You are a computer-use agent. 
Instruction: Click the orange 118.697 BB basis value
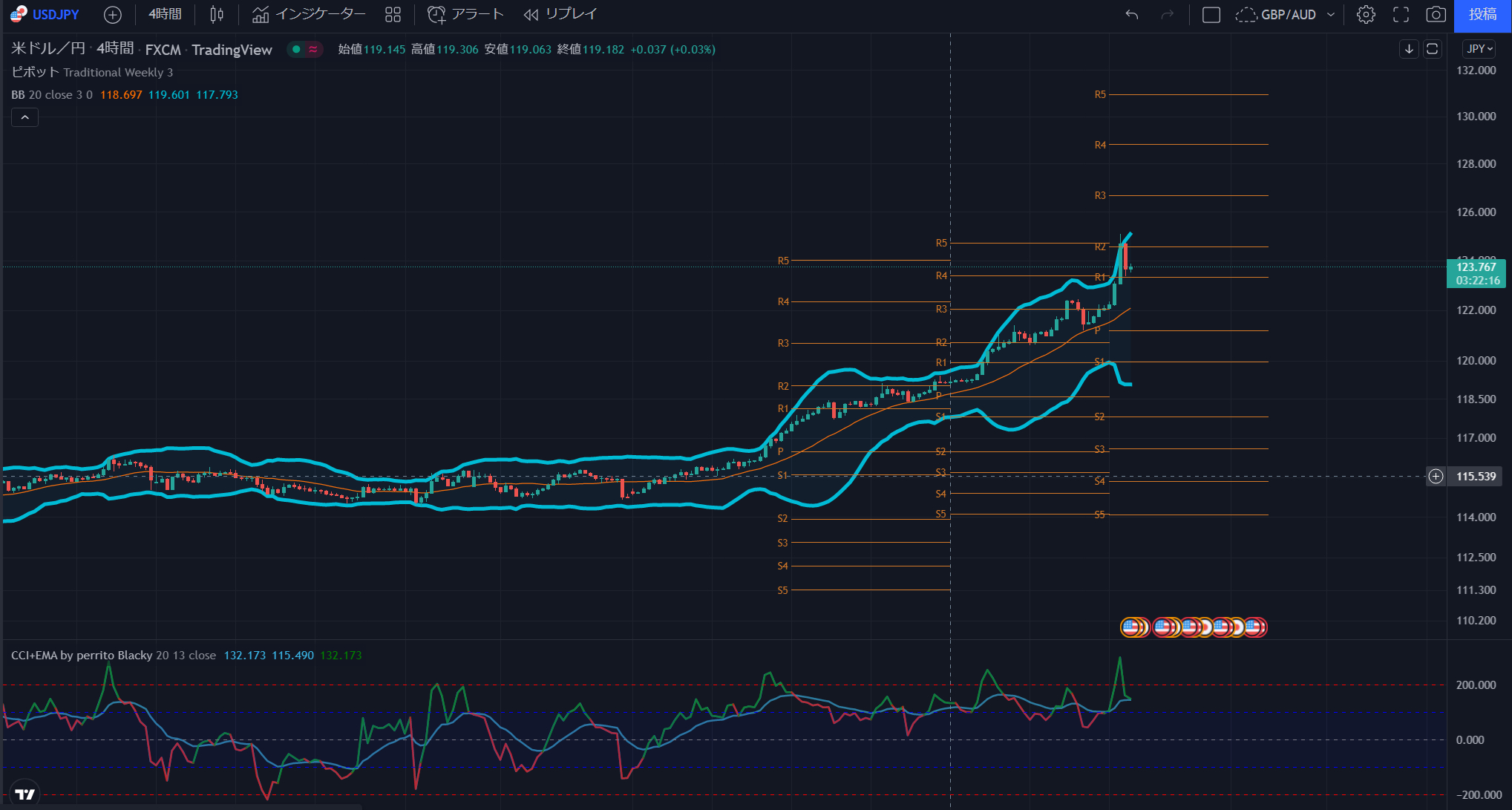point(121,94)
